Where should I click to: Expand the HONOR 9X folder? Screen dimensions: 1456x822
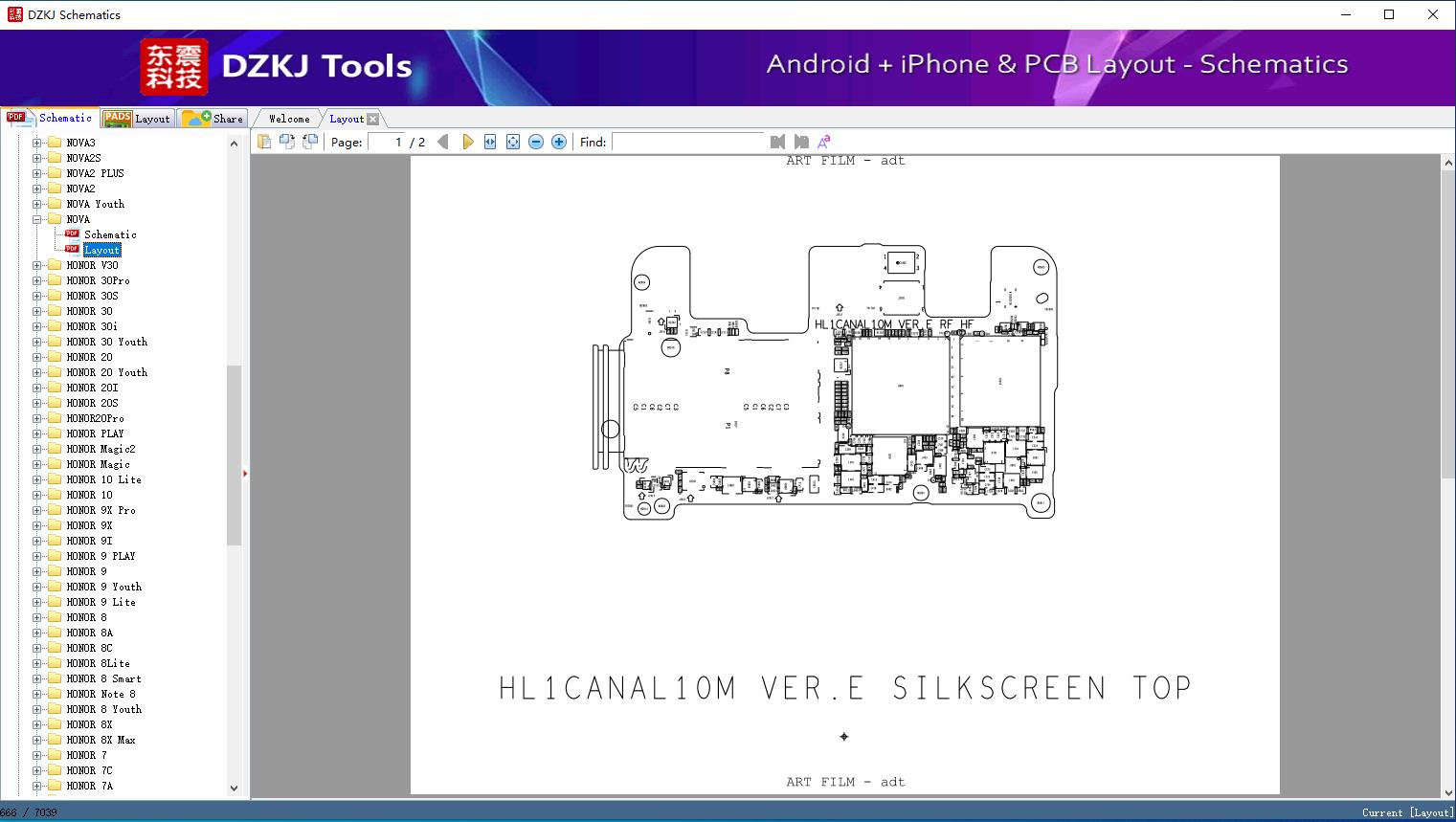[x=37, y=525]
